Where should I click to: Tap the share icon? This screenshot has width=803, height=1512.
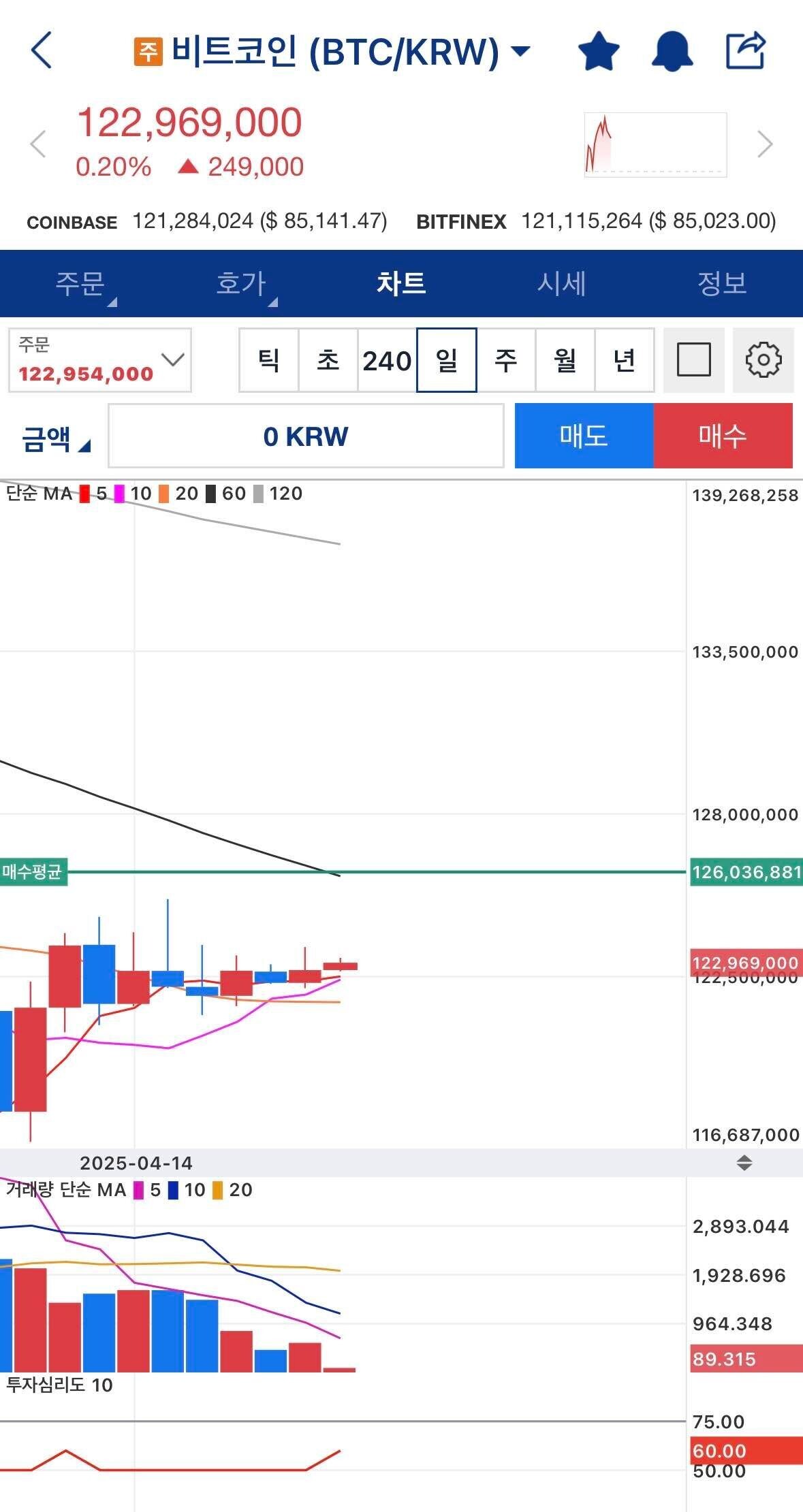pyautogui.click(x=746, y=50)
